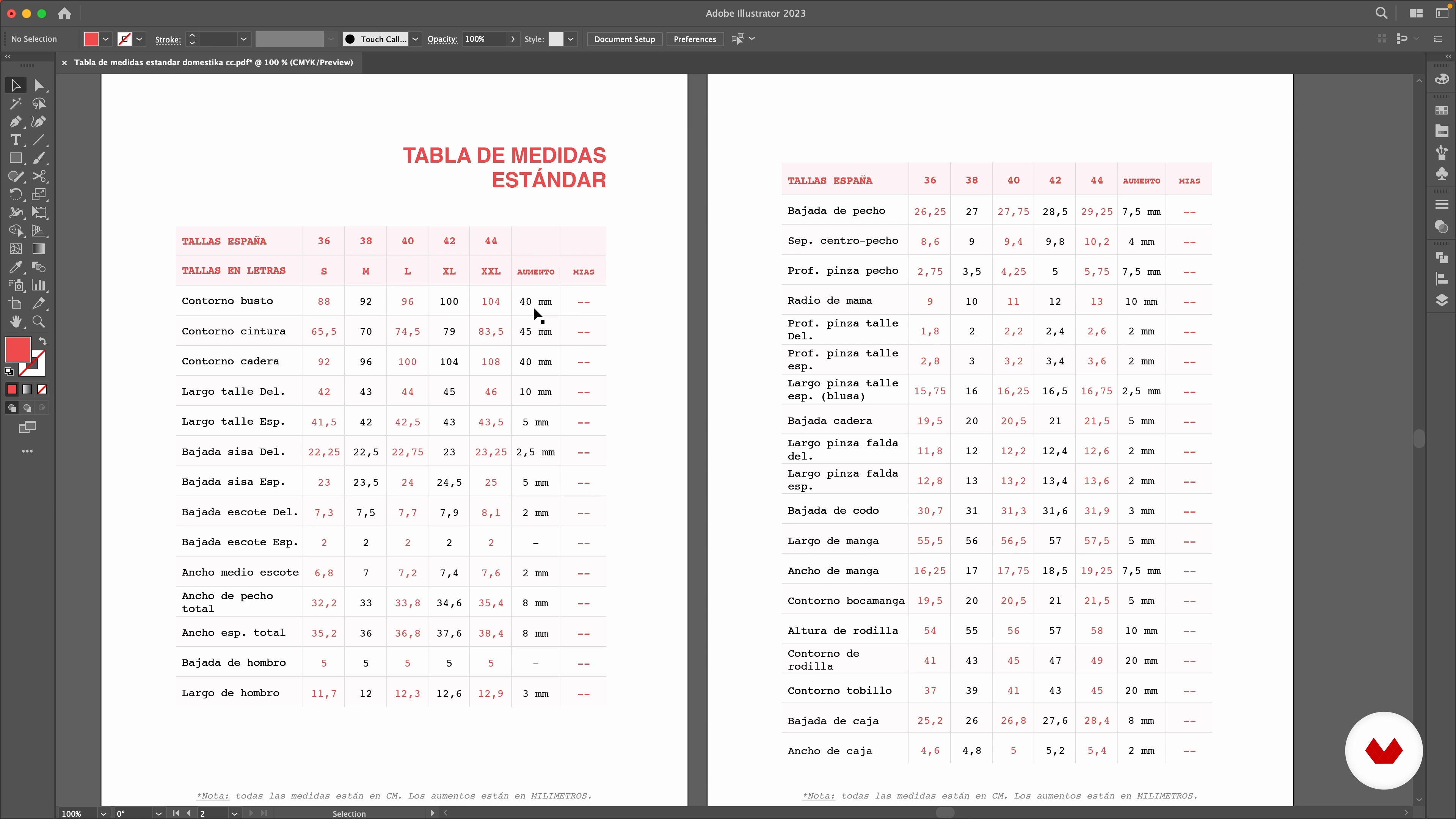1456x819 pixels.
Task: Click the Preferences button
Action: [695, 39]
